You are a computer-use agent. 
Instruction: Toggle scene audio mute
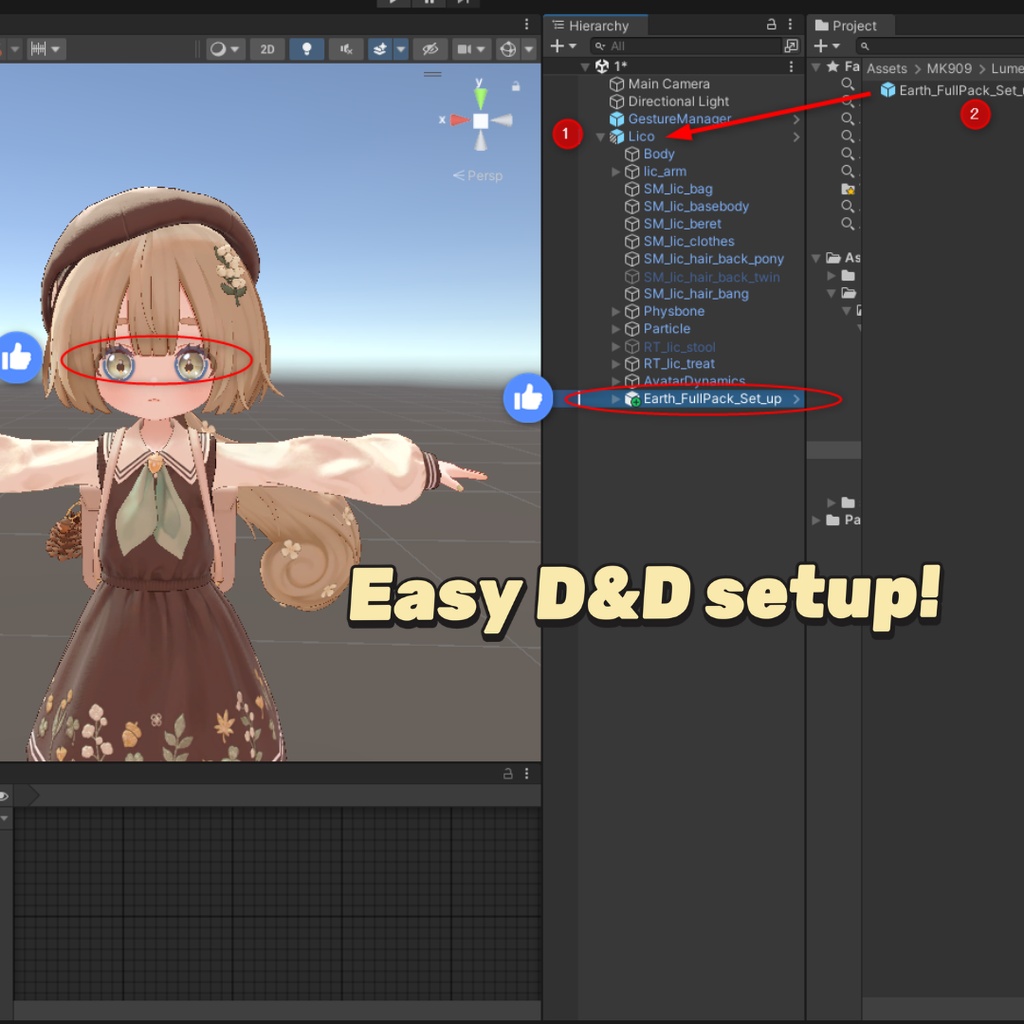tap(346, 49)
